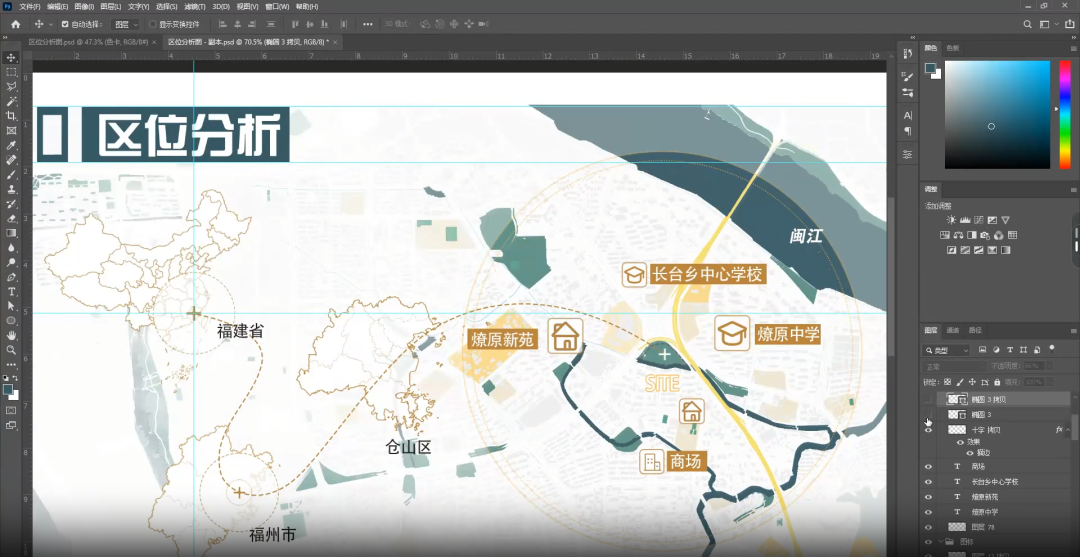Open the Color panel menu
The width and height of the screenshot is (1080, 557).
coord(1073,48)
